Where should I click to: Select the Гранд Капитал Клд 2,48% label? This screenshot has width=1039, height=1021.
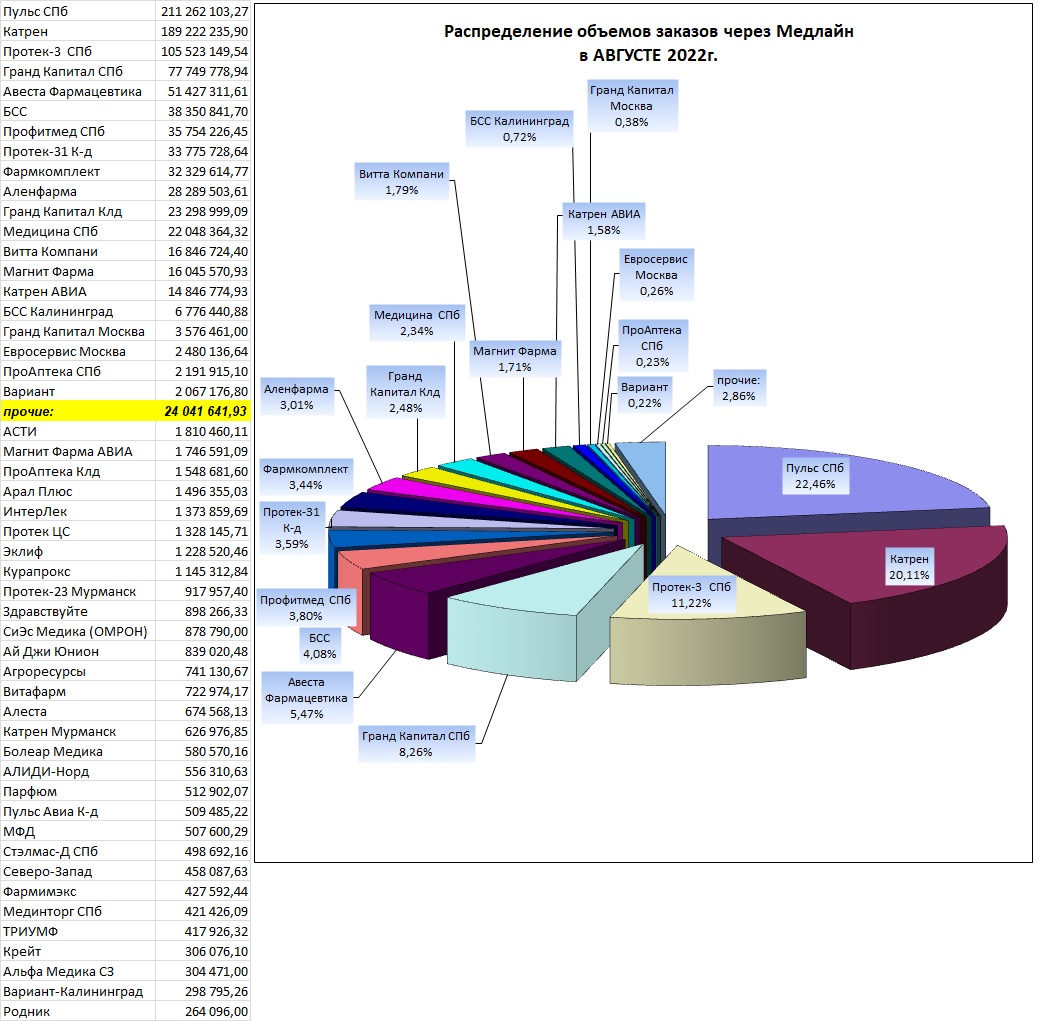pos(405,392)
